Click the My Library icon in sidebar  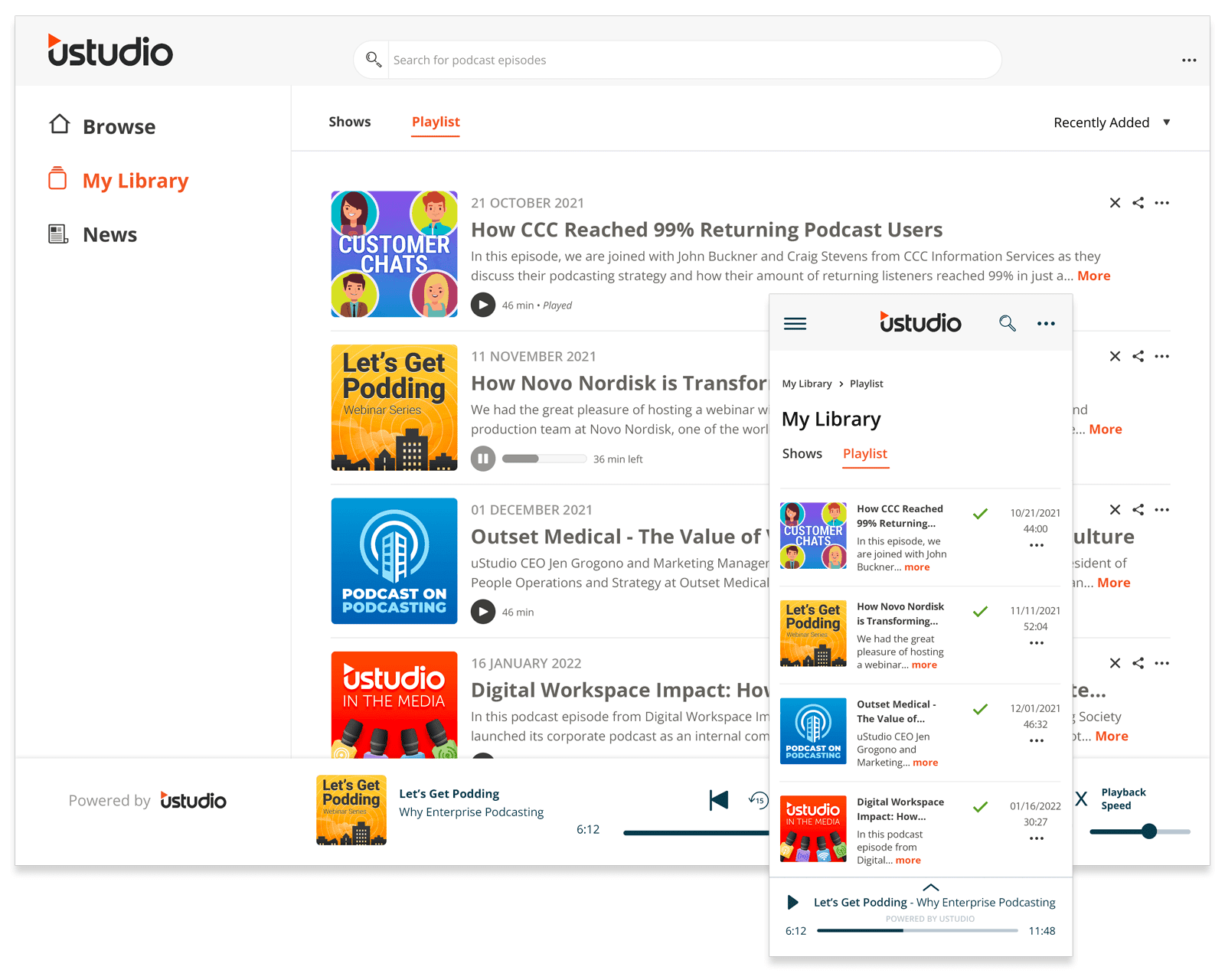click(58, 178)
